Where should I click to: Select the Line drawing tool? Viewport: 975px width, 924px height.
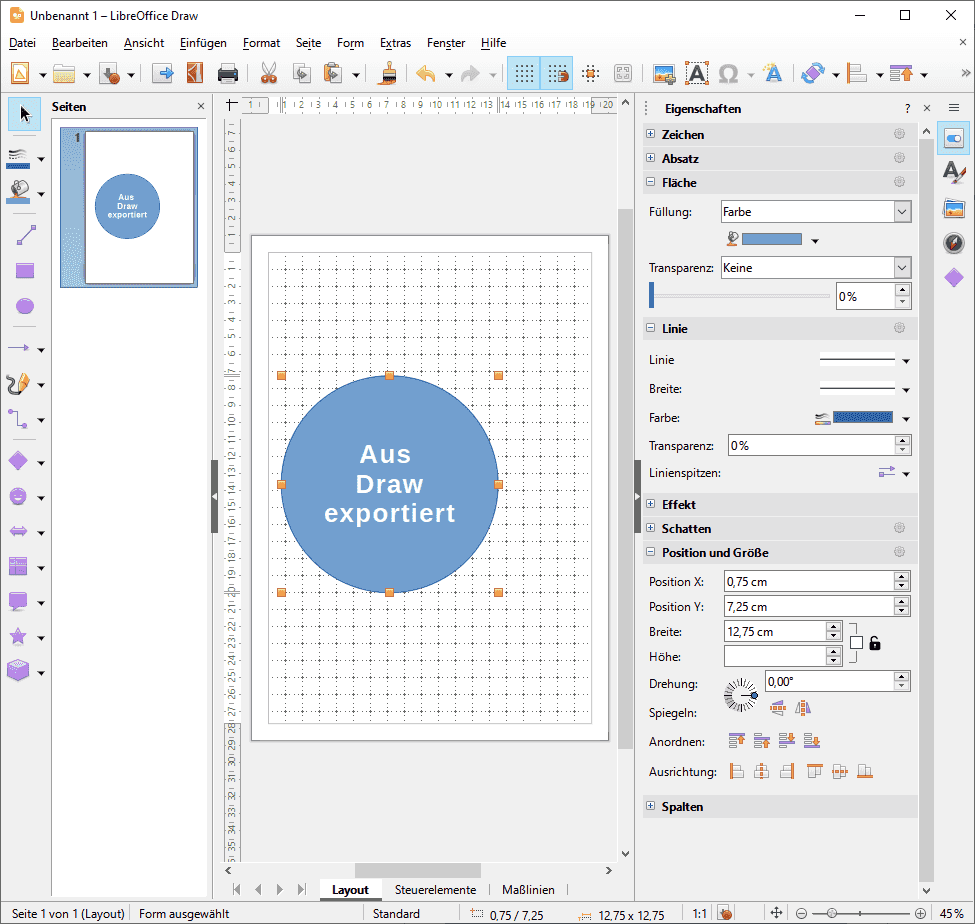point(25,235)
